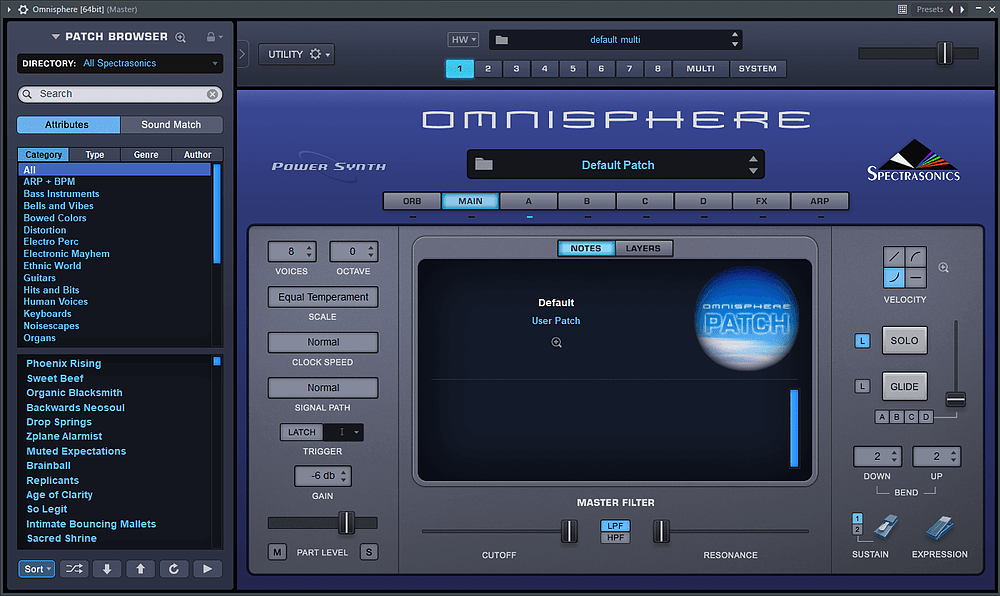Open the default multi dropdown
Screen dimensions: 1000x596
[614, 39]
